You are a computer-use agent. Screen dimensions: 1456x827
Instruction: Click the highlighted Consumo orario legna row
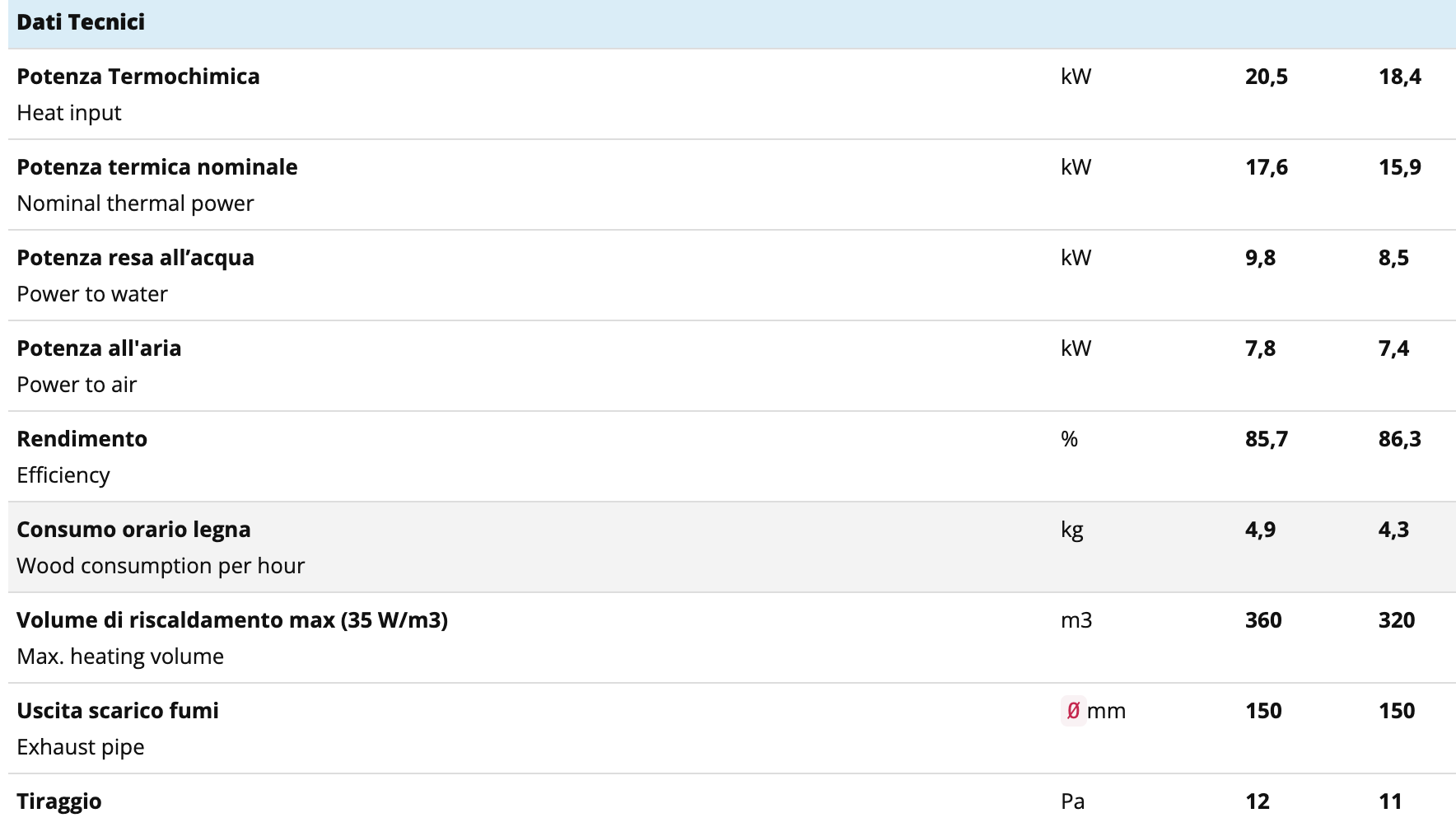(x=732, y=547)
